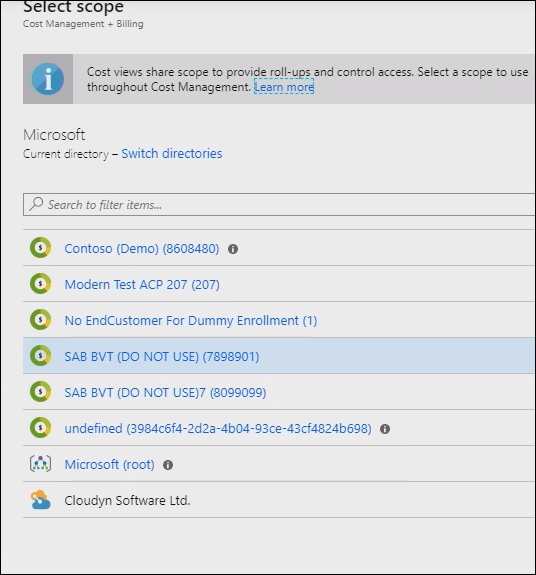Focus the Search to filter items field
This screenshot has width=536, height=575.
[279, 204]
